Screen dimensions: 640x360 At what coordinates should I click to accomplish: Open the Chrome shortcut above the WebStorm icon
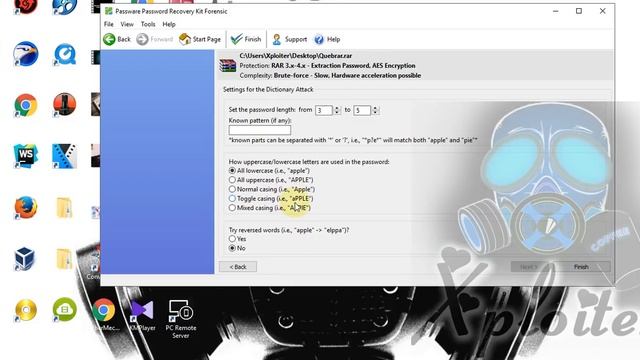[25, 105]
